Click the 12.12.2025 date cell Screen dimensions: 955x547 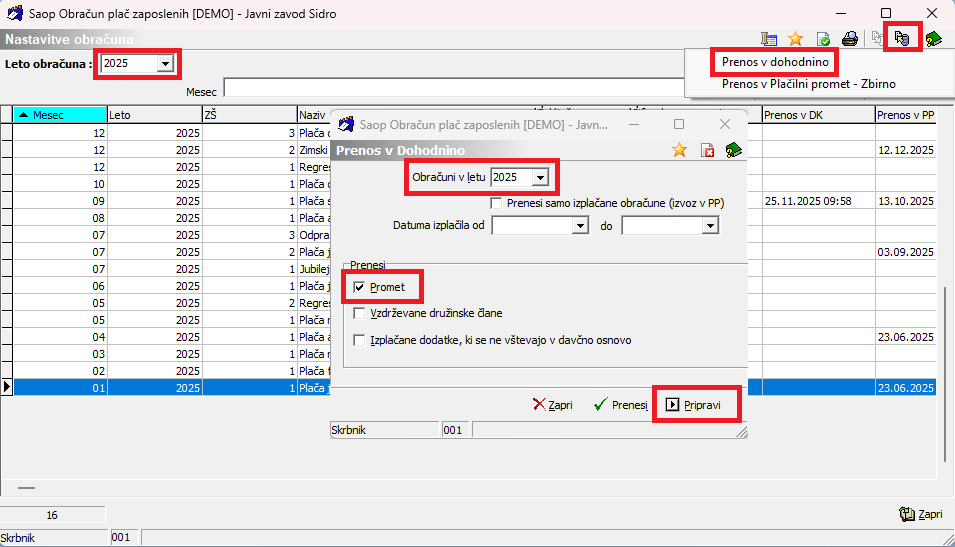point(906,150)
